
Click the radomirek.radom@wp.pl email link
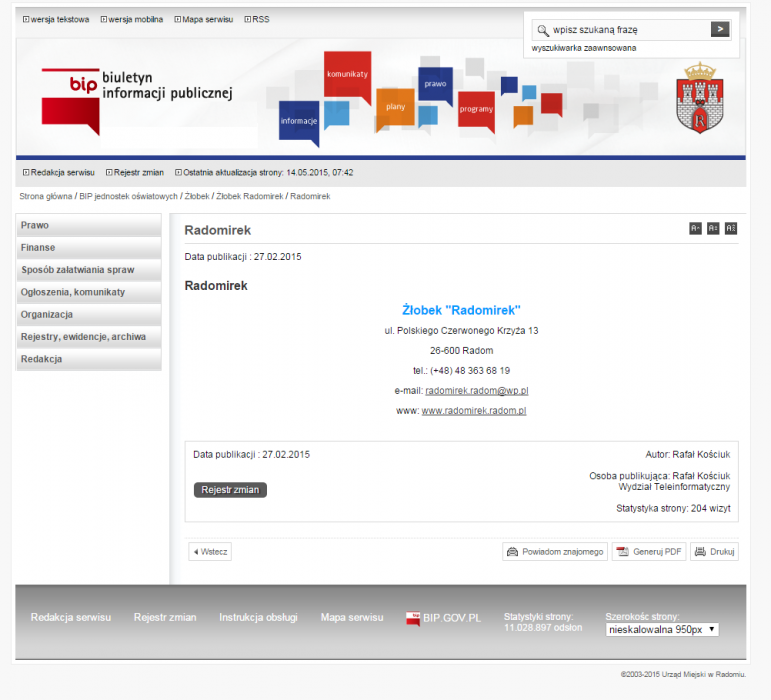(476, 391)
